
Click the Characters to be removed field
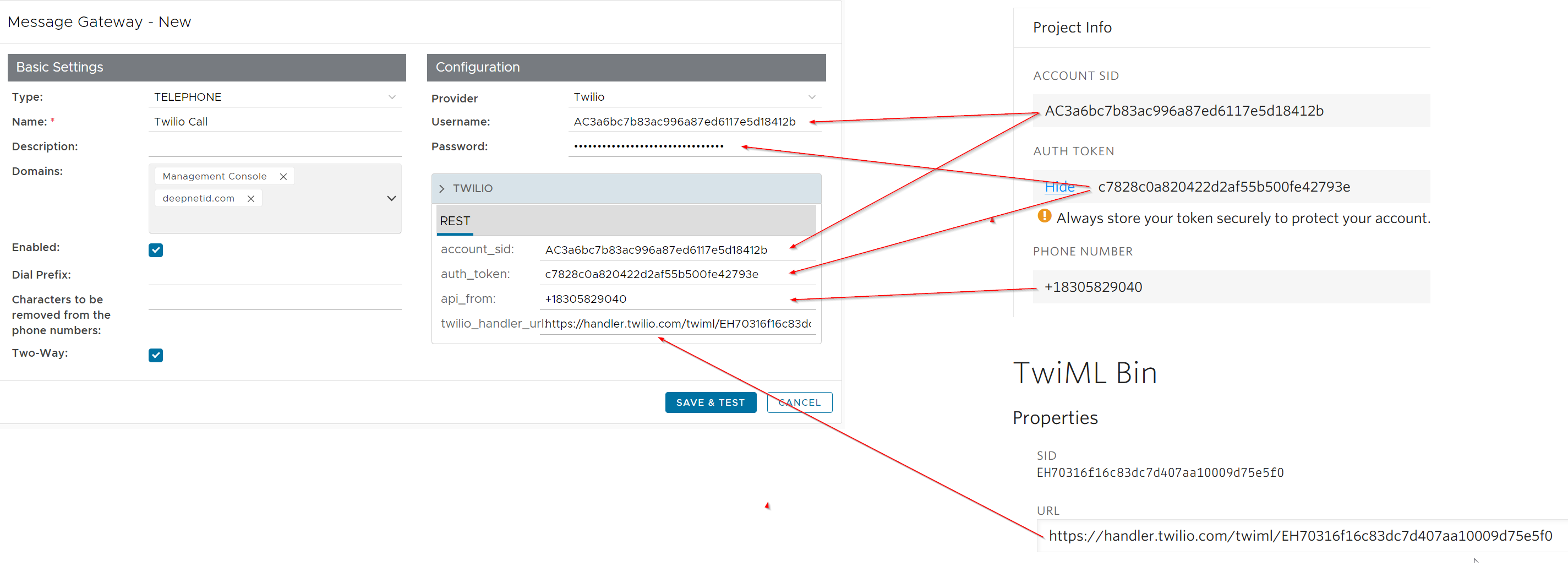pos(275,300)
